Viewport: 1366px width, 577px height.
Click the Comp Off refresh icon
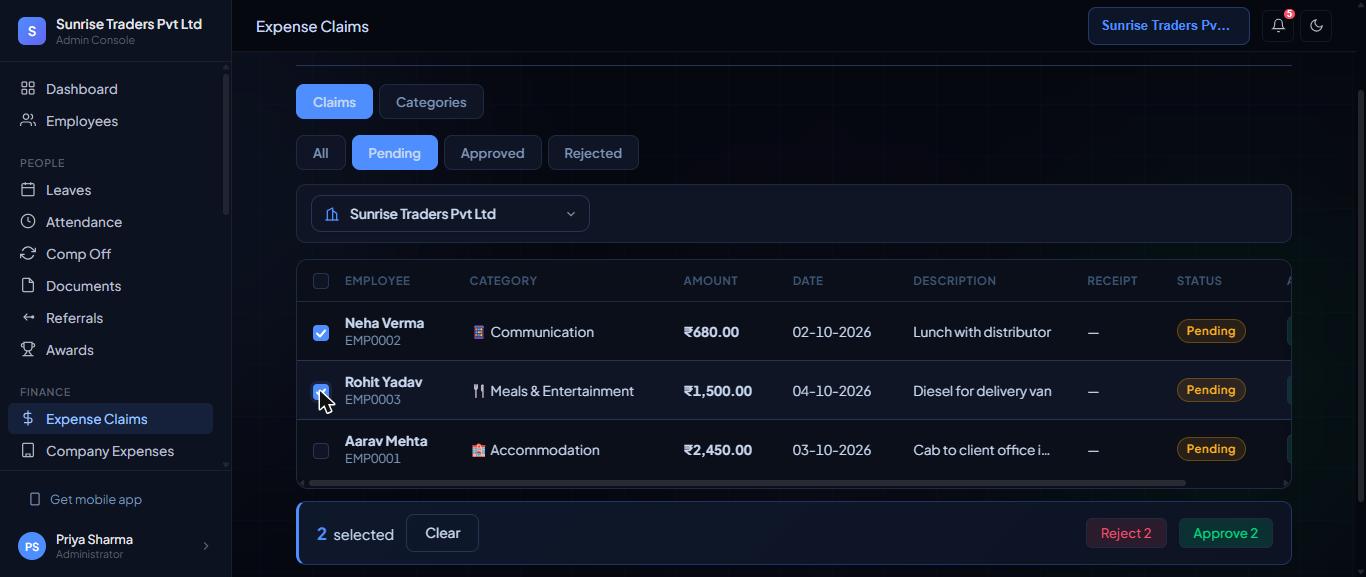pos(28,254)
